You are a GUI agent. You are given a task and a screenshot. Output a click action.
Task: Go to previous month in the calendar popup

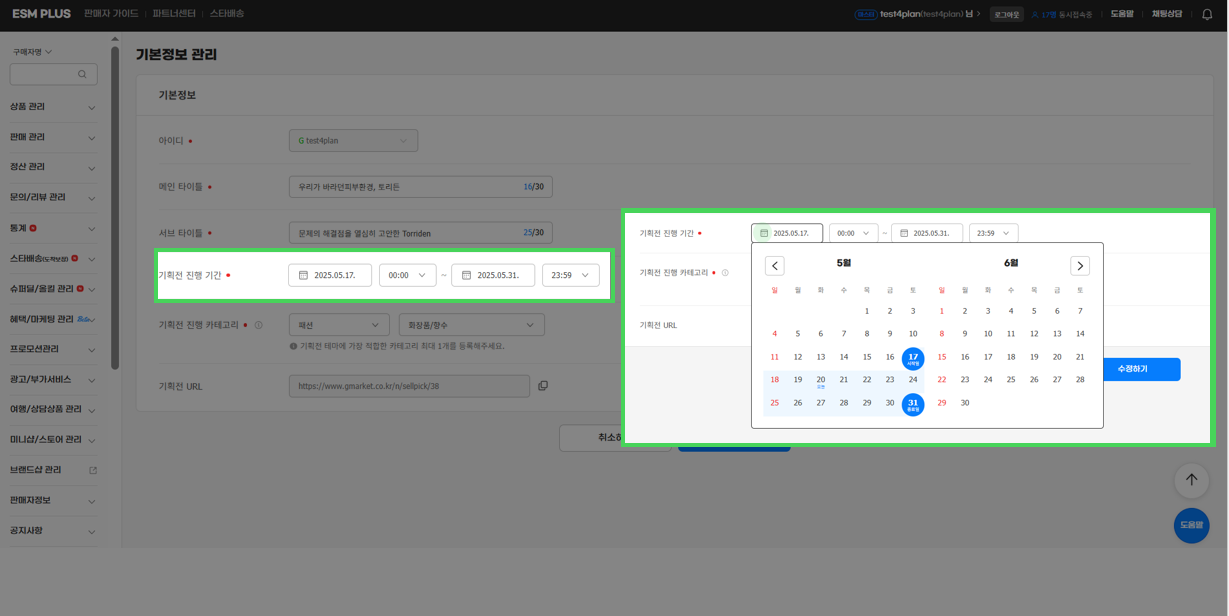point(774,266)
